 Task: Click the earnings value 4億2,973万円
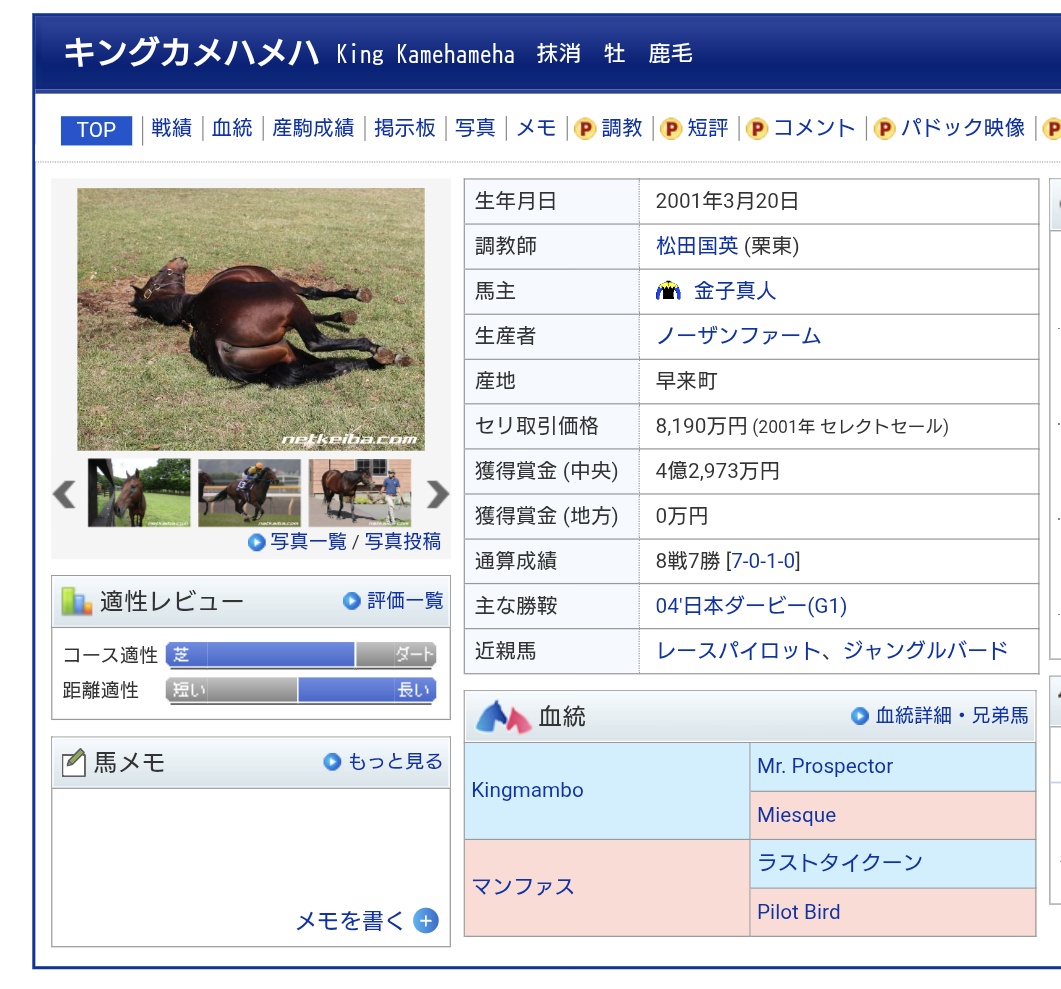(717, 471)
